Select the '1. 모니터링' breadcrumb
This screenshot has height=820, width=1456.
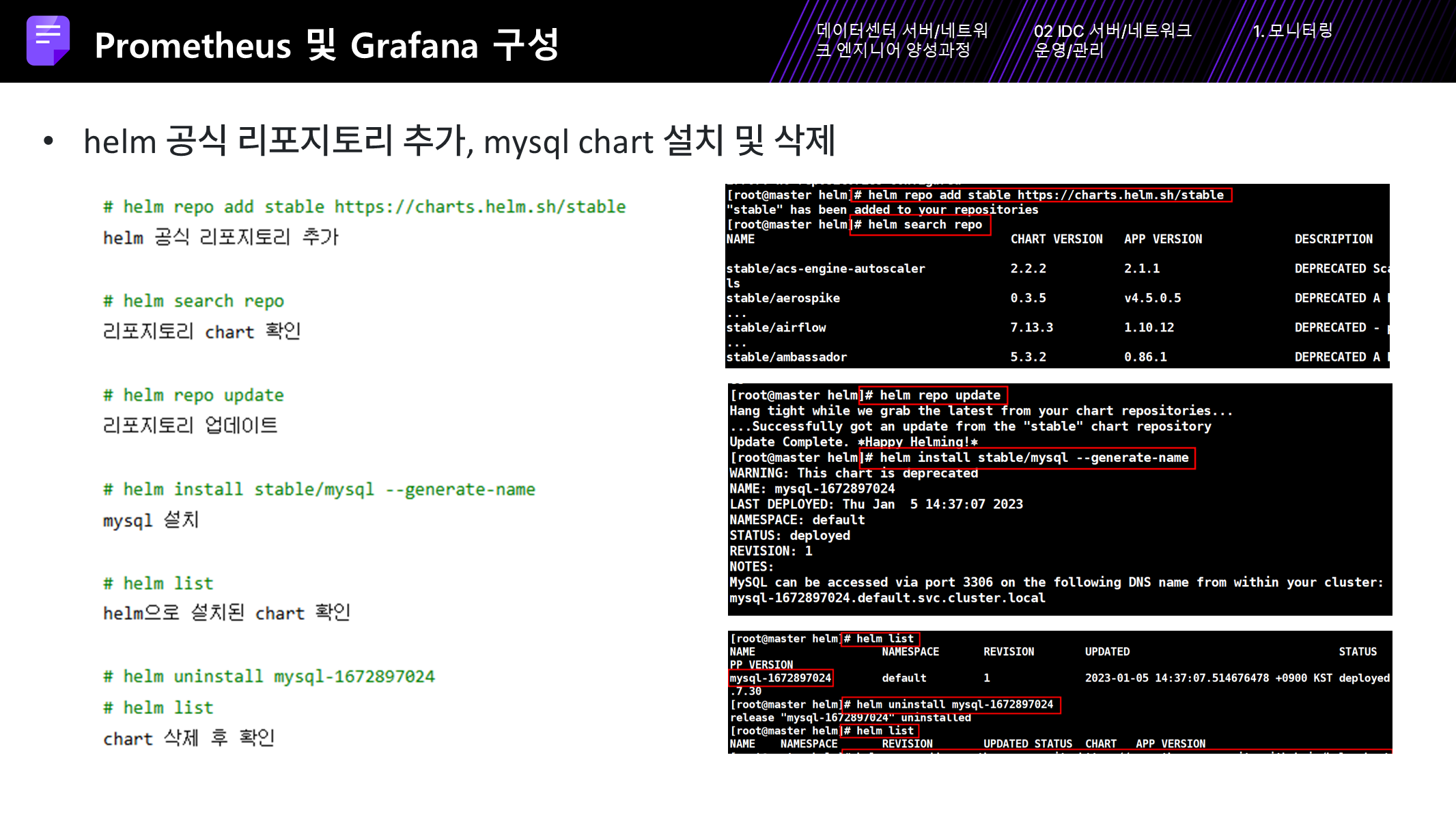click(1292, 30)
